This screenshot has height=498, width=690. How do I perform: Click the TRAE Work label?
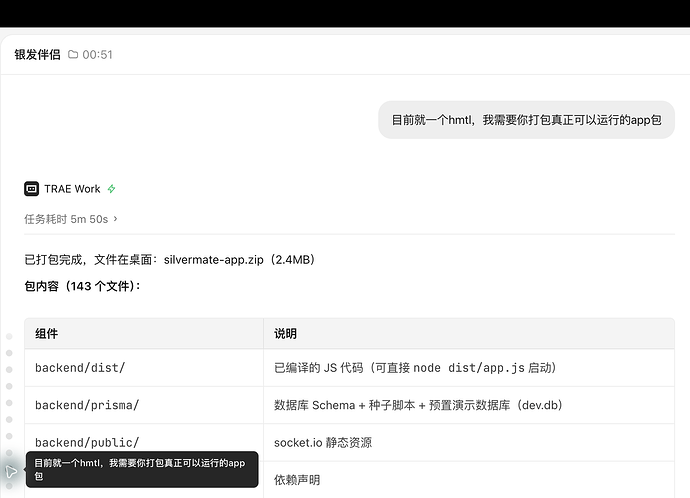pyautogui.click(x=72, y=189)
